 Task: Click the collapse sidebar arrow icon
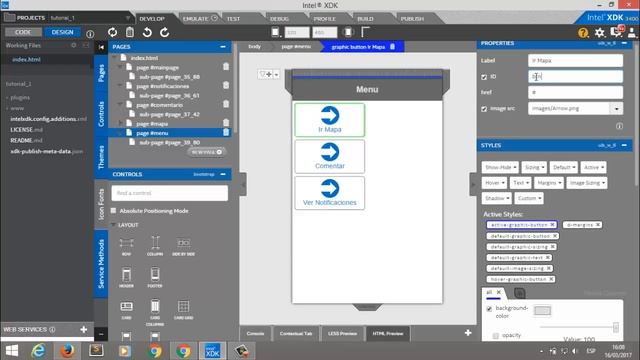pos(101,47)
